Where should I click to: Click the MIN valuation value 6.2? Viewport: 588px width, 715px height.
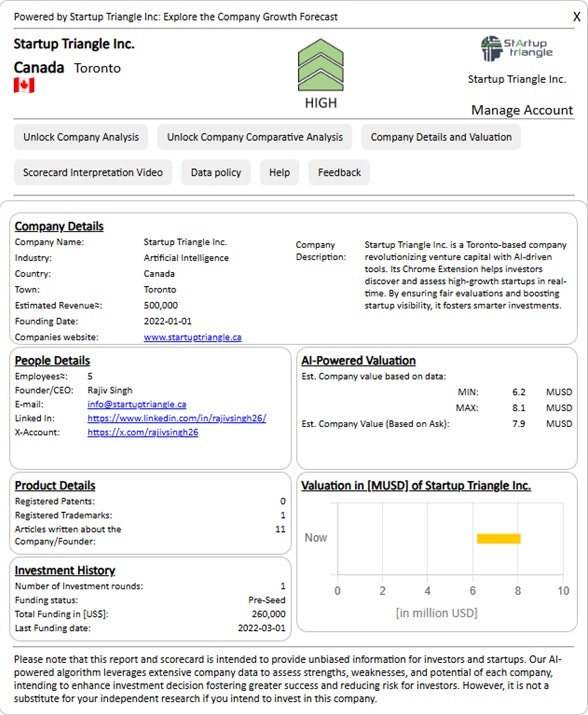519,392
